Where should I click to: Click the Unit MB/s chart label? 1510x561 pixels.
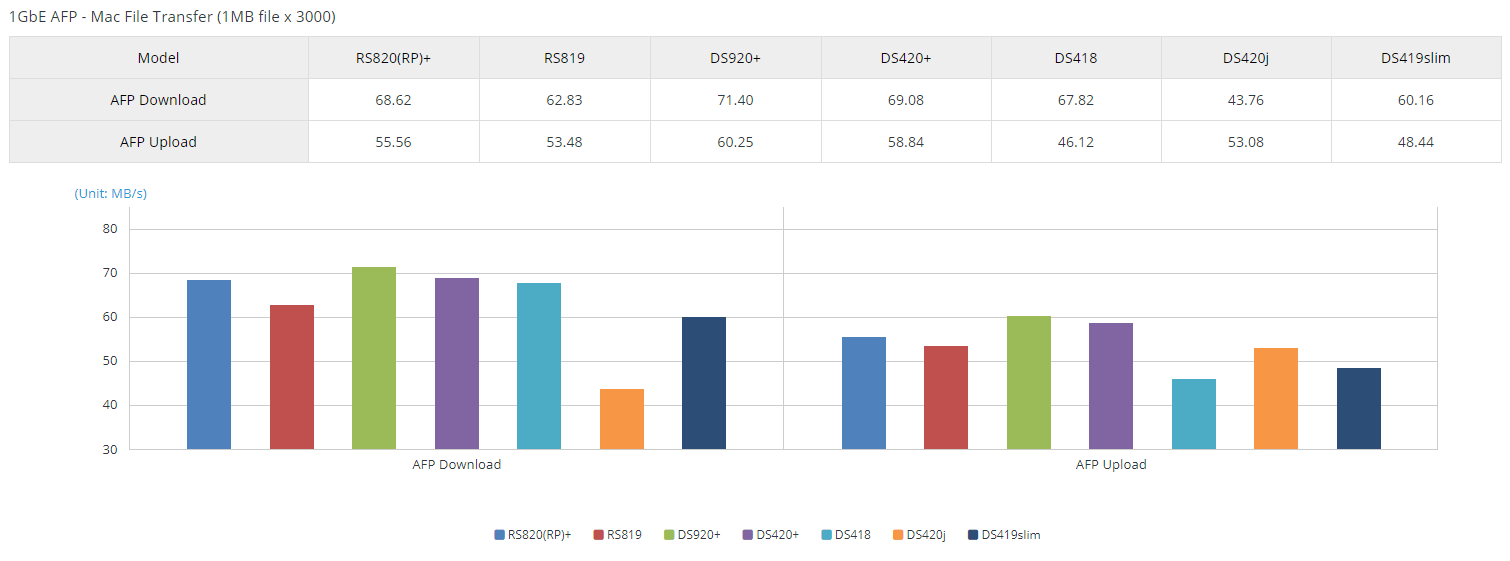point(111,193)
